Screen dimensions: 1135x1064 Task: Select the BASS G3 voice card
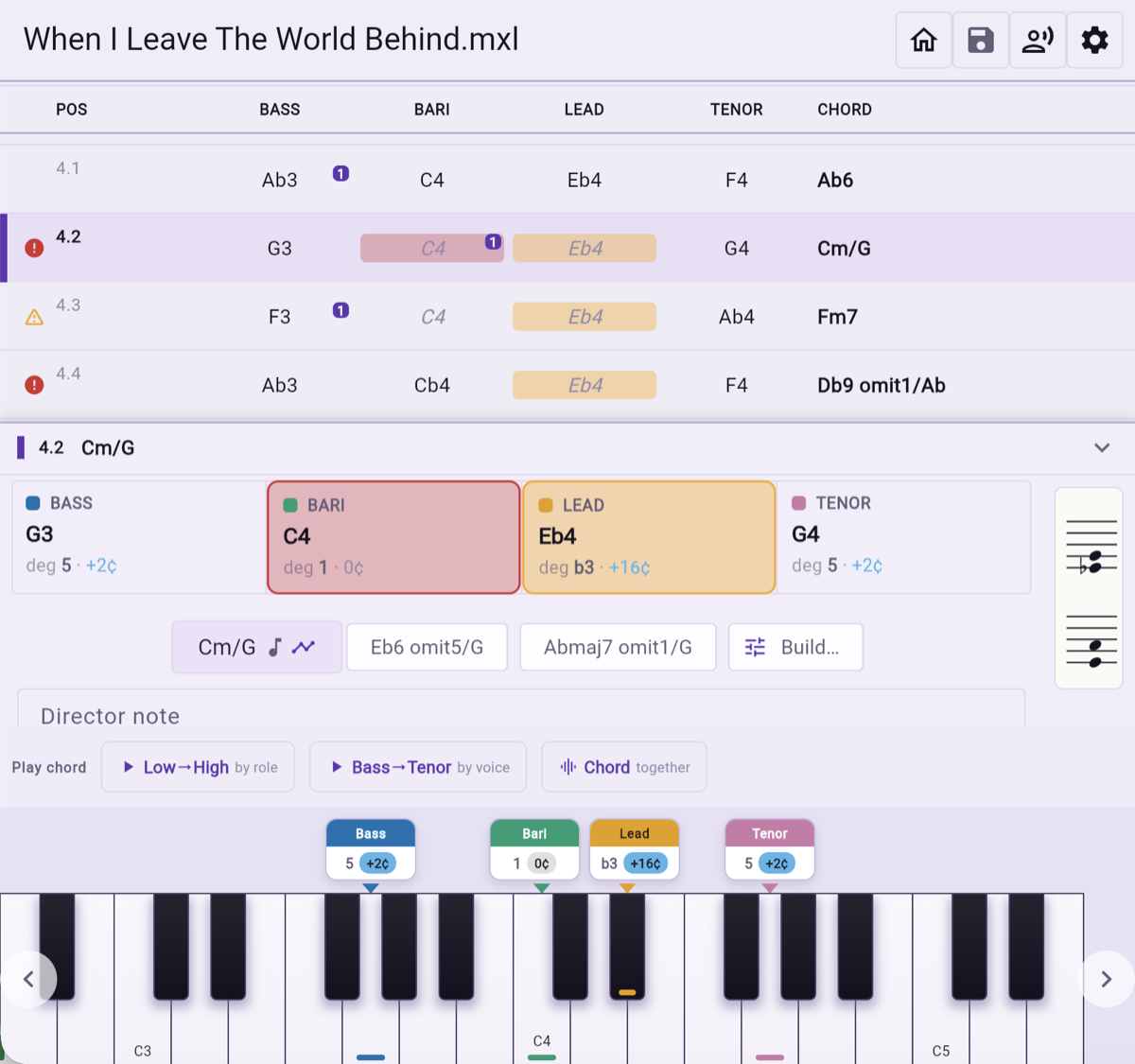click(x=139, y=537)
